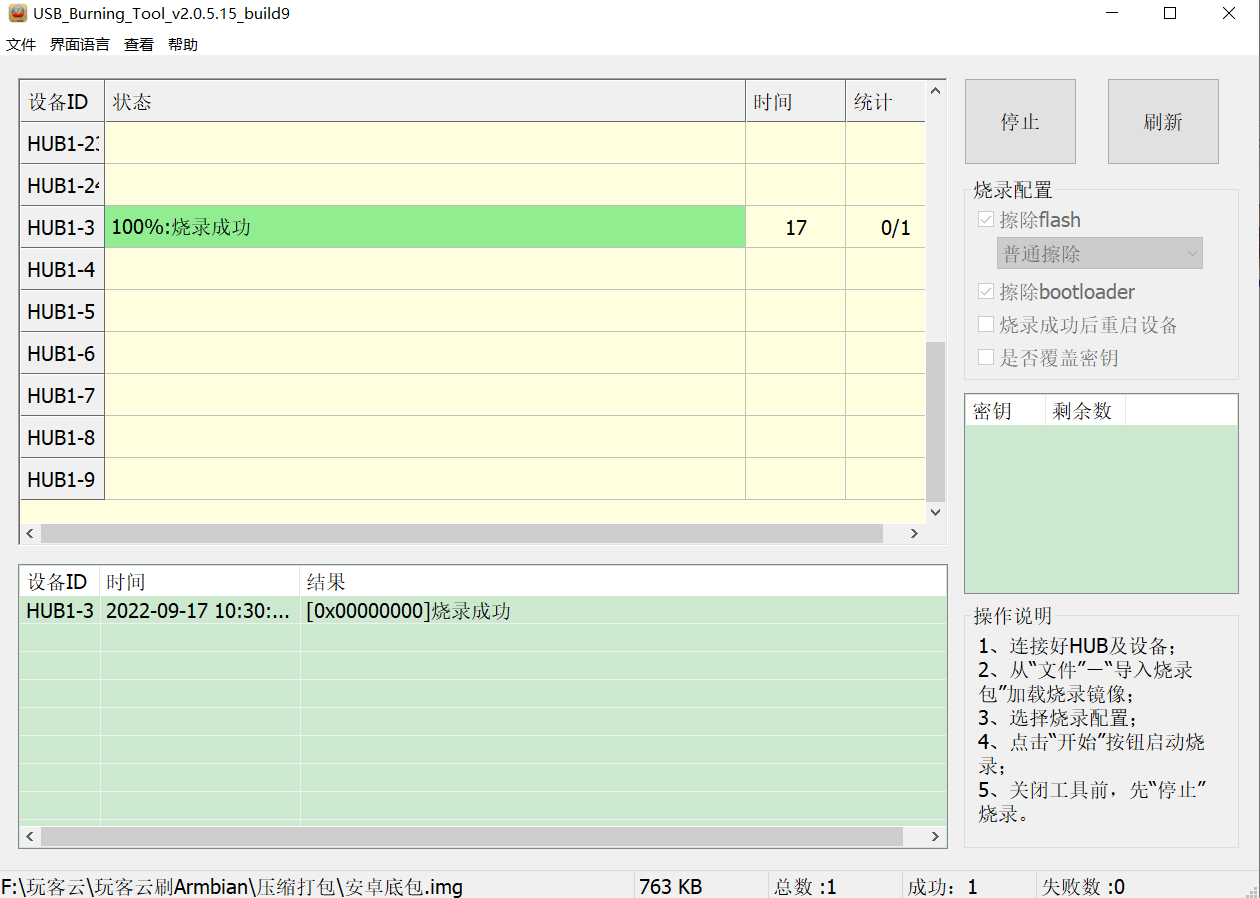This screenshot has height=898, width=1260.
Task: Enable 是否覆盖密钥 checkbox
Action: [x=986, y=357]
